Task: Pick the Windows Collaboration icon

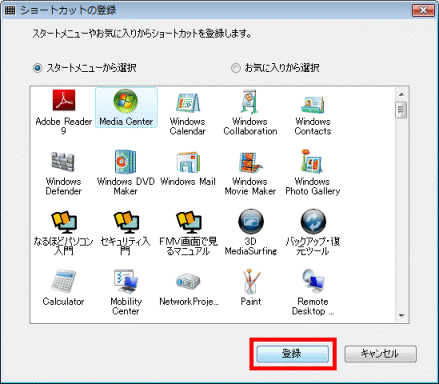Action: pos(250,102)
